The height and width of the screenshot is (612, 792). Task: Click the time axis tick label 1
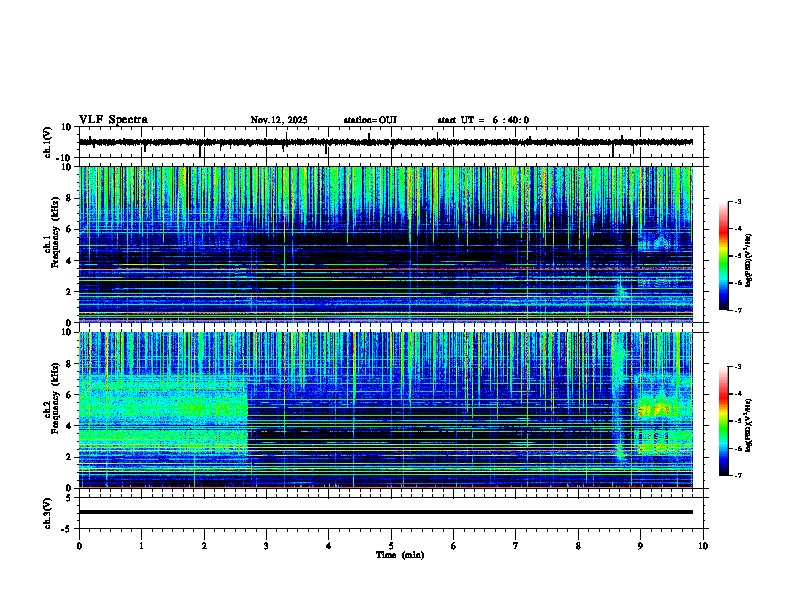click(141, 546)
